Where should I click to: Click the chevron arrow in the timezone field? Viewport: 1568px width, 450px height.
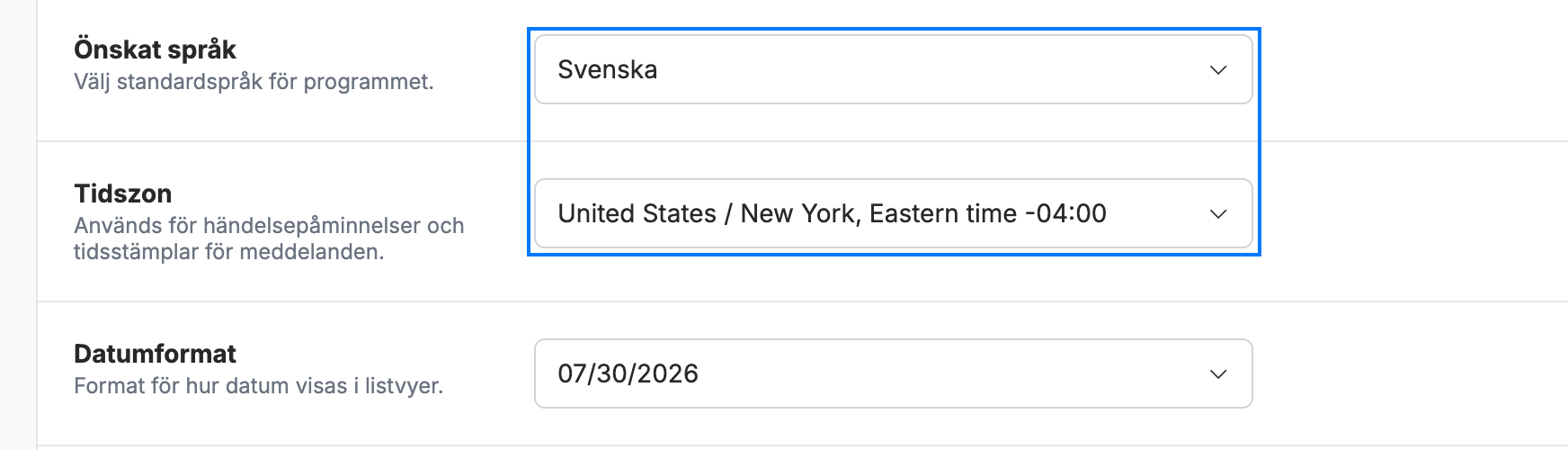(1218, 214)
